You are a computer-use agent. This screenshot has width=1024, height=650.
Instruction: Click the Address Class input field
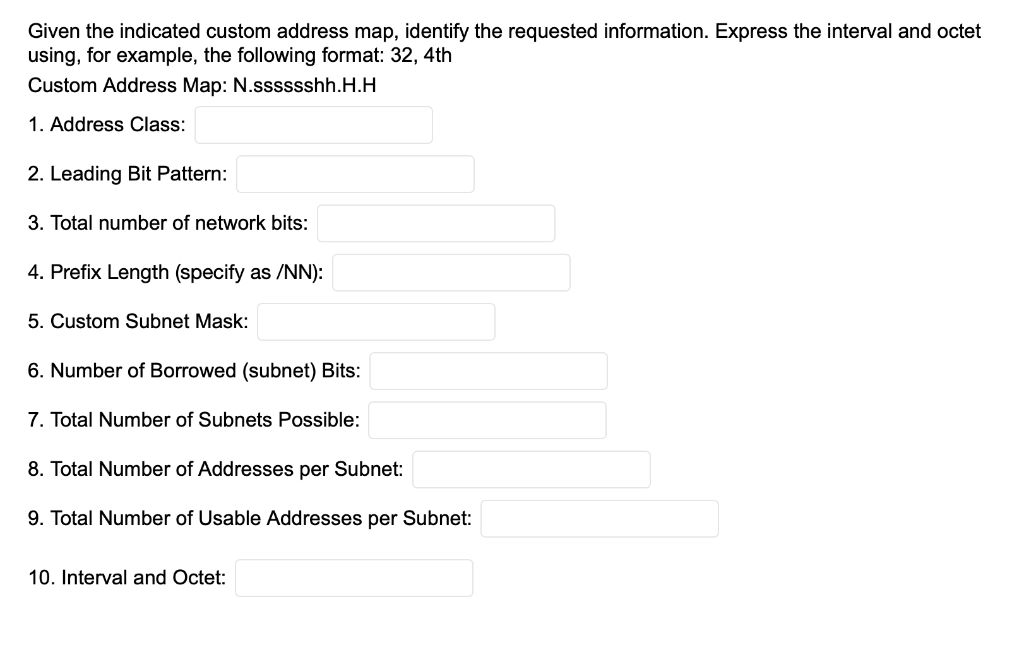tap(313, 124)
